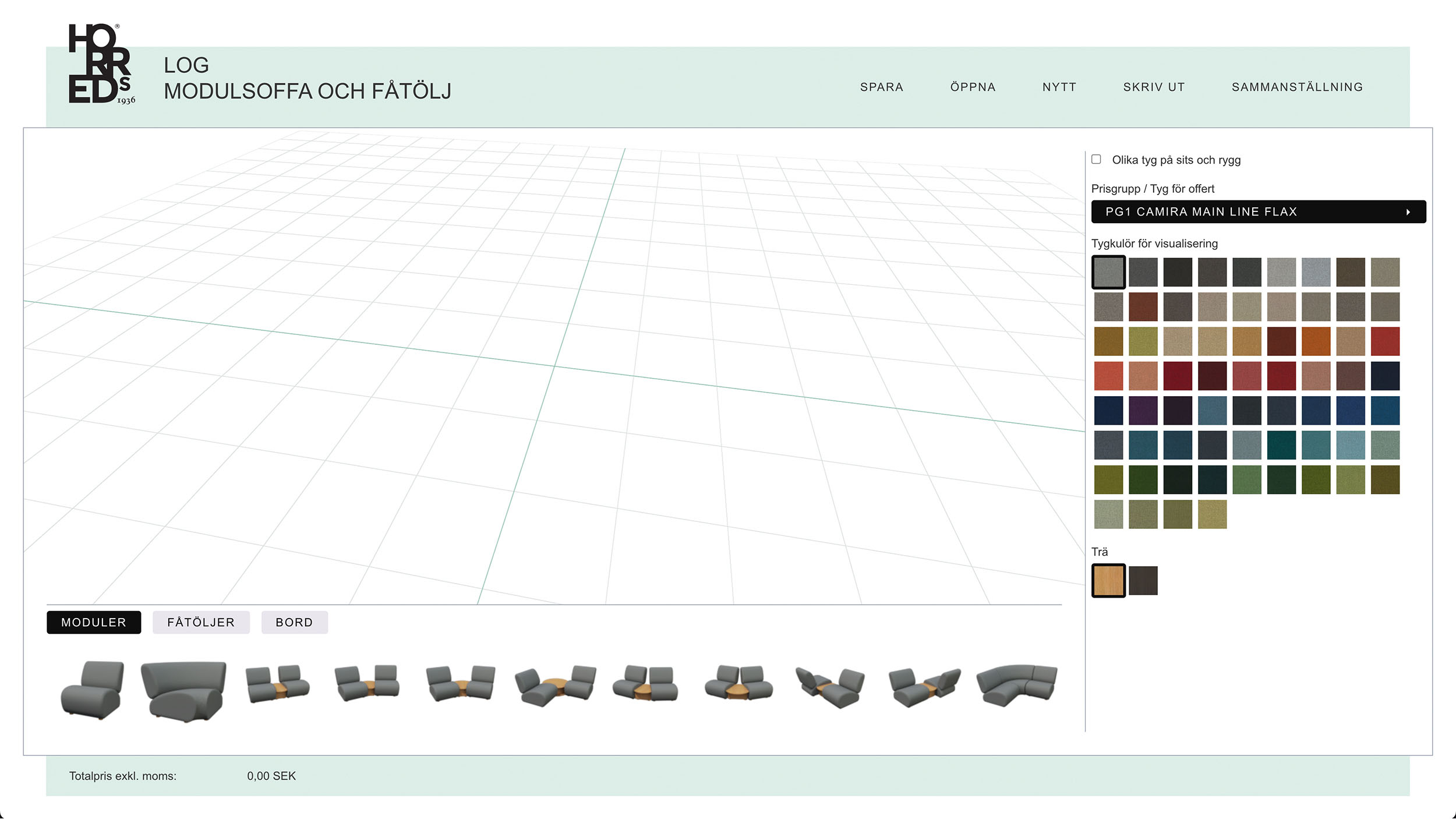
Task: Open the PG1 Camira Main Line Flax dropdown
Action: tap(1259, 212)
